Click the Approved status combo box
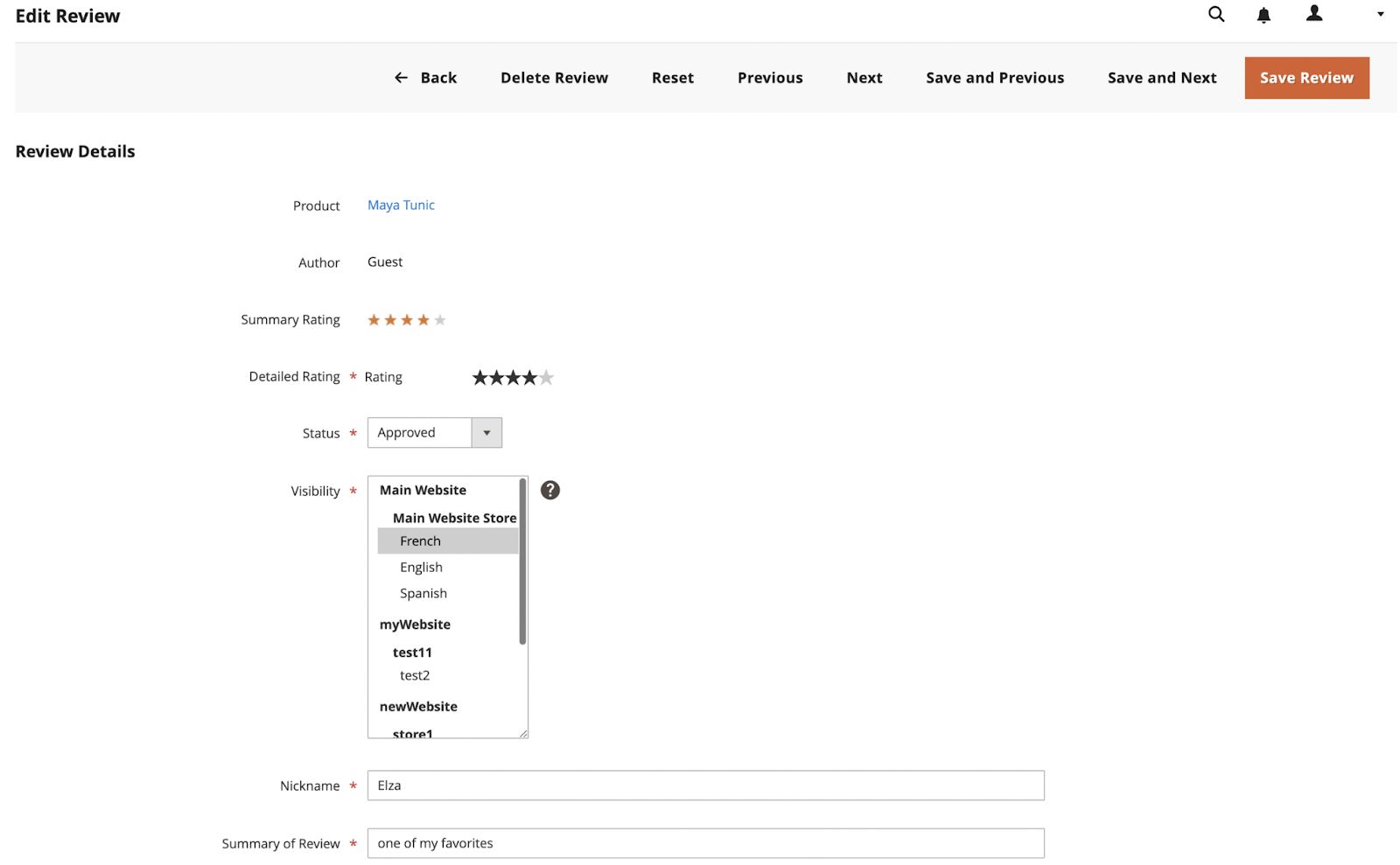This screenshot has height=865, width=1400. (420, 432)
